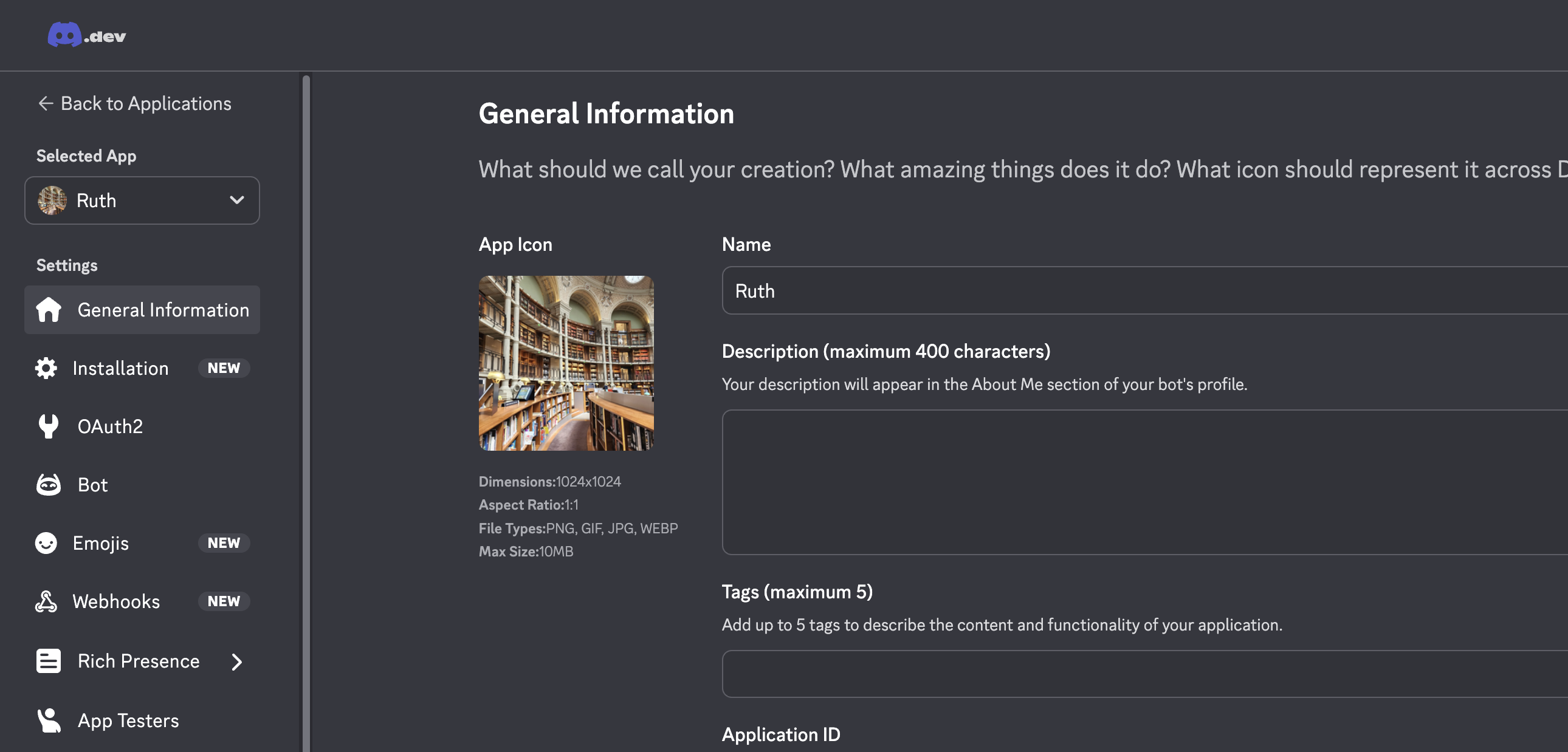Click inside the Description text area
1568x752 pixels.
(1144, 482)
